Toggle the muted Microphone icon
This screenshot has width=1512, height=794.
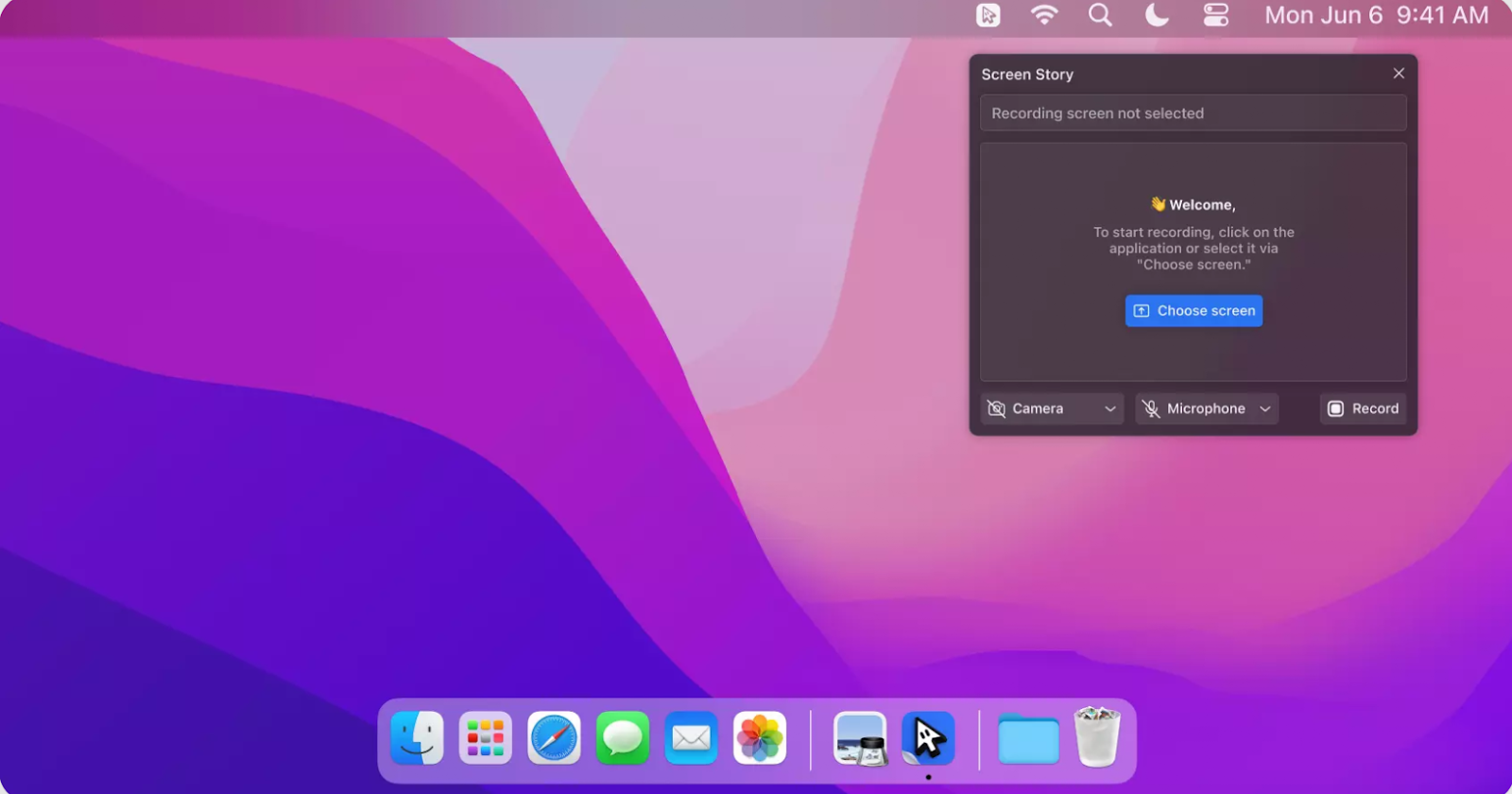click(1151, 408)
